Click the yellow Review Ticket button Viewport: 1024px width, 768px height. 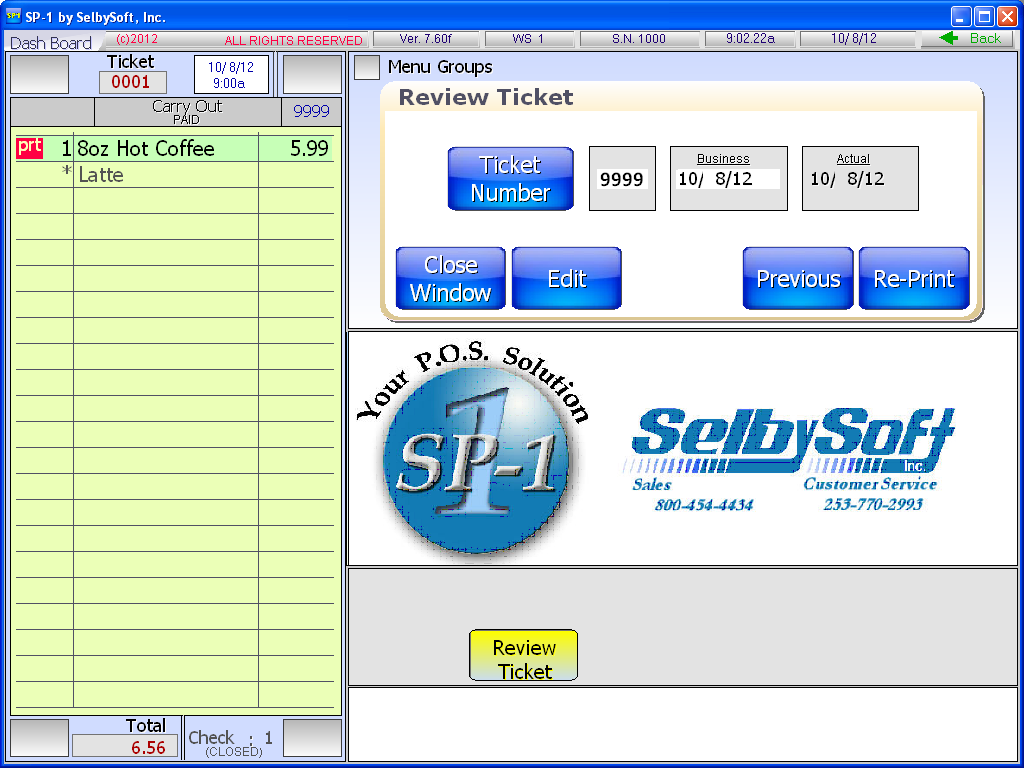coord(524,655)
